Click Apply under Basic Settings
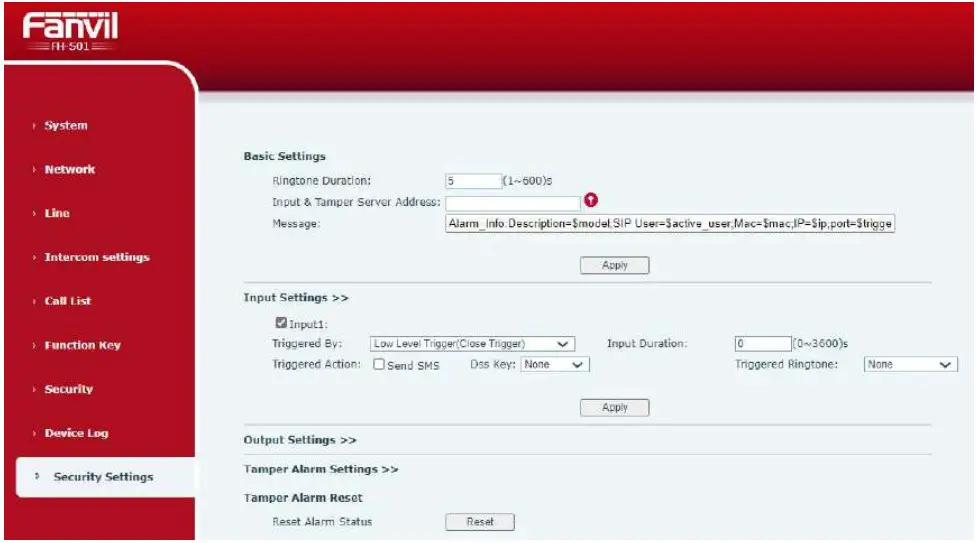The image size is (977, 543). 614,265
